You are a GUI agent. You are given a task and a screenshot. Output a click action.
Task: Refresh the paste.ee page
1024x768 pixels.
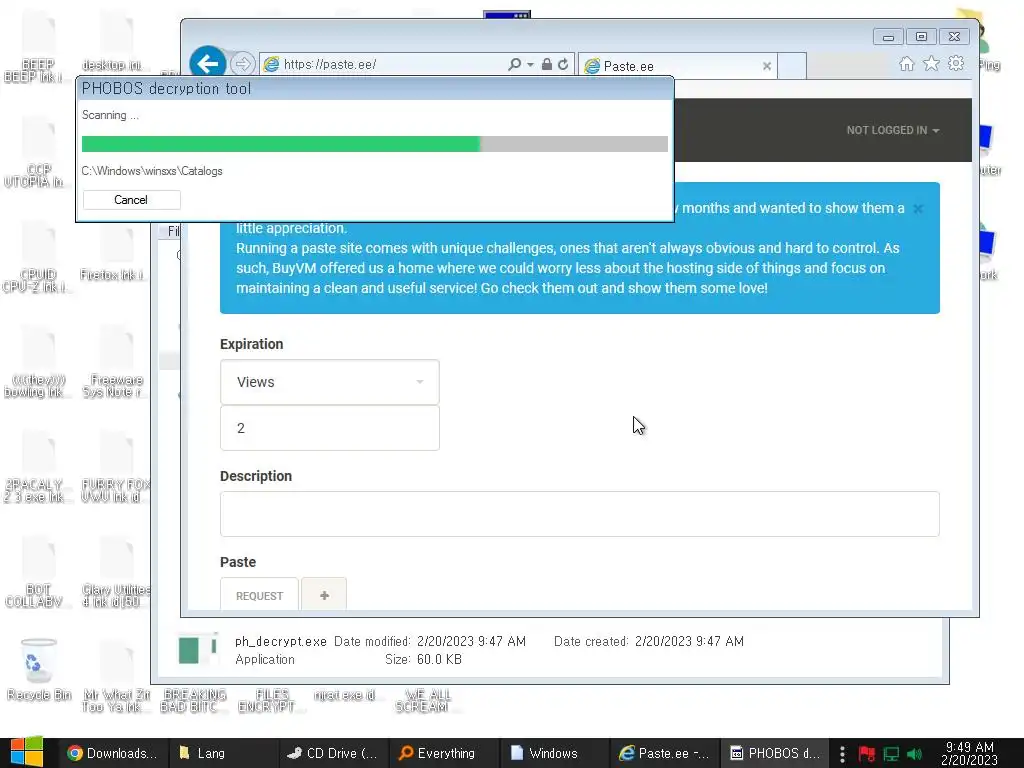click(x=563, y=64)
